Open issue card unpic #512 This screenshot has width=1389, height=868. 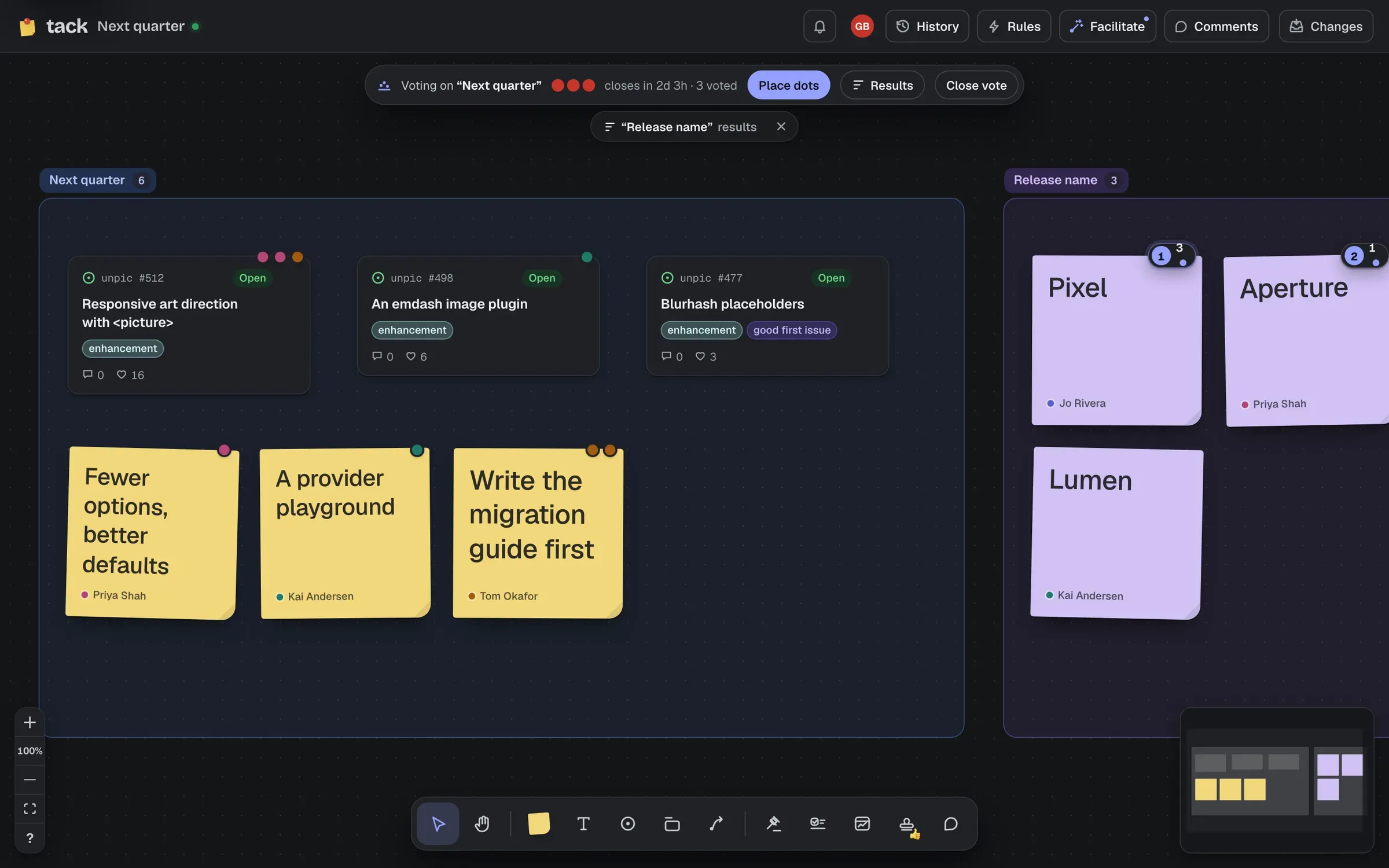click(189, 325)
